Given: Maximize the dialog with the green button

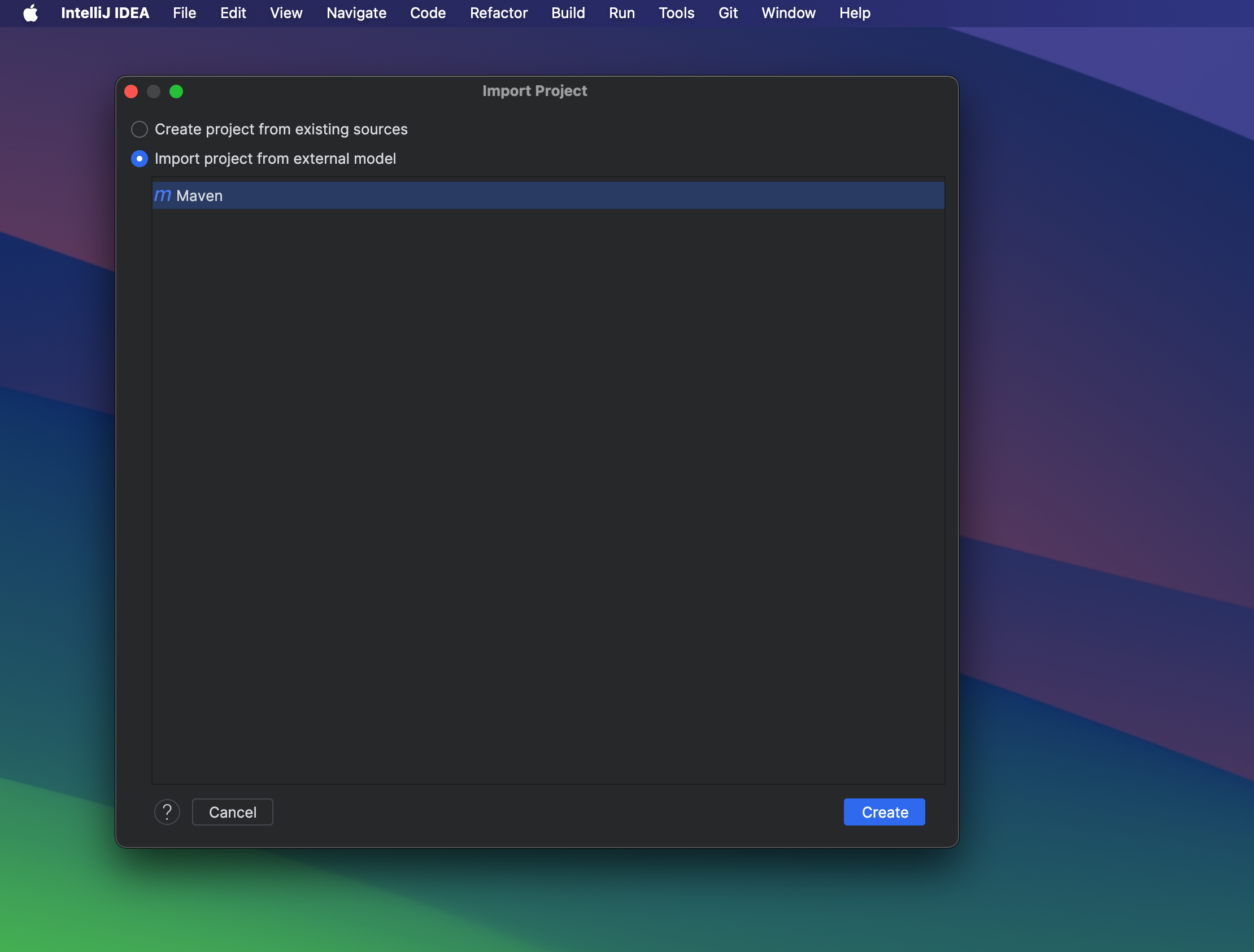Looking at the screenshot, I should (x=176, y=91).
